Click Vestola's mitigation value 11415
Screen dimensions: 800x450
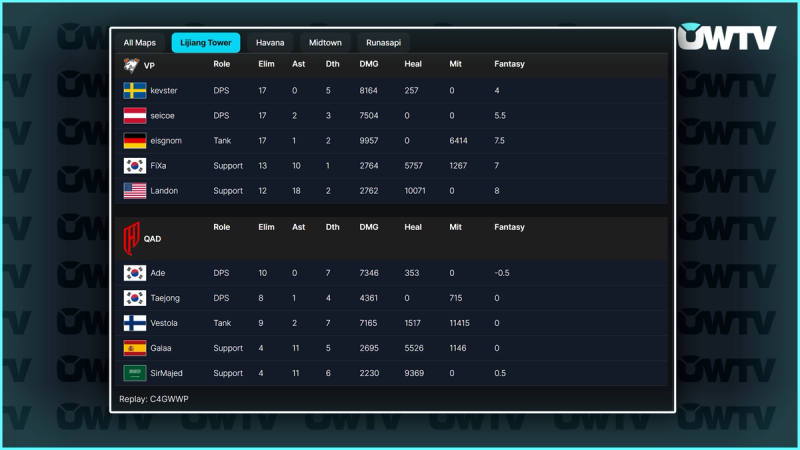459,323
